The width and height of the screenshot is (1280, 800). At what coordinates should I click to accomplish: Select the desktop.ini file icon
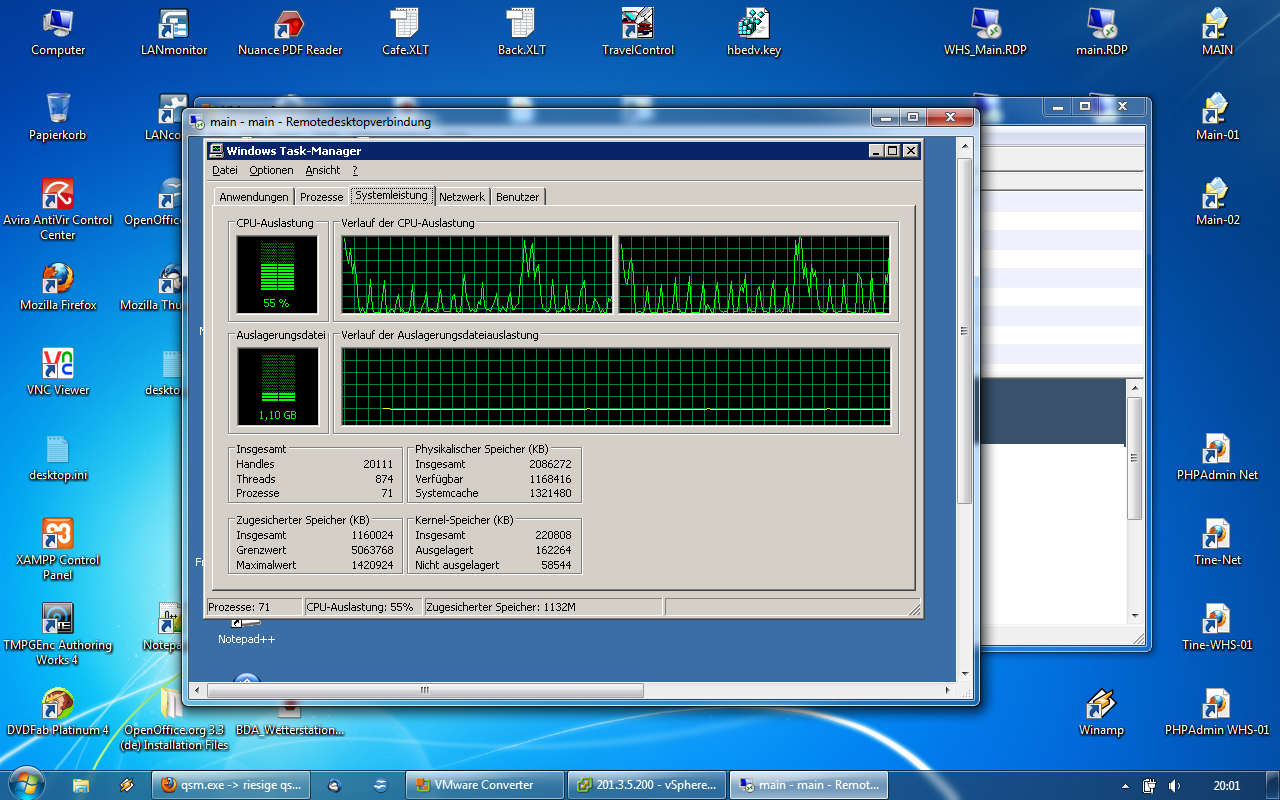point(58,456)
